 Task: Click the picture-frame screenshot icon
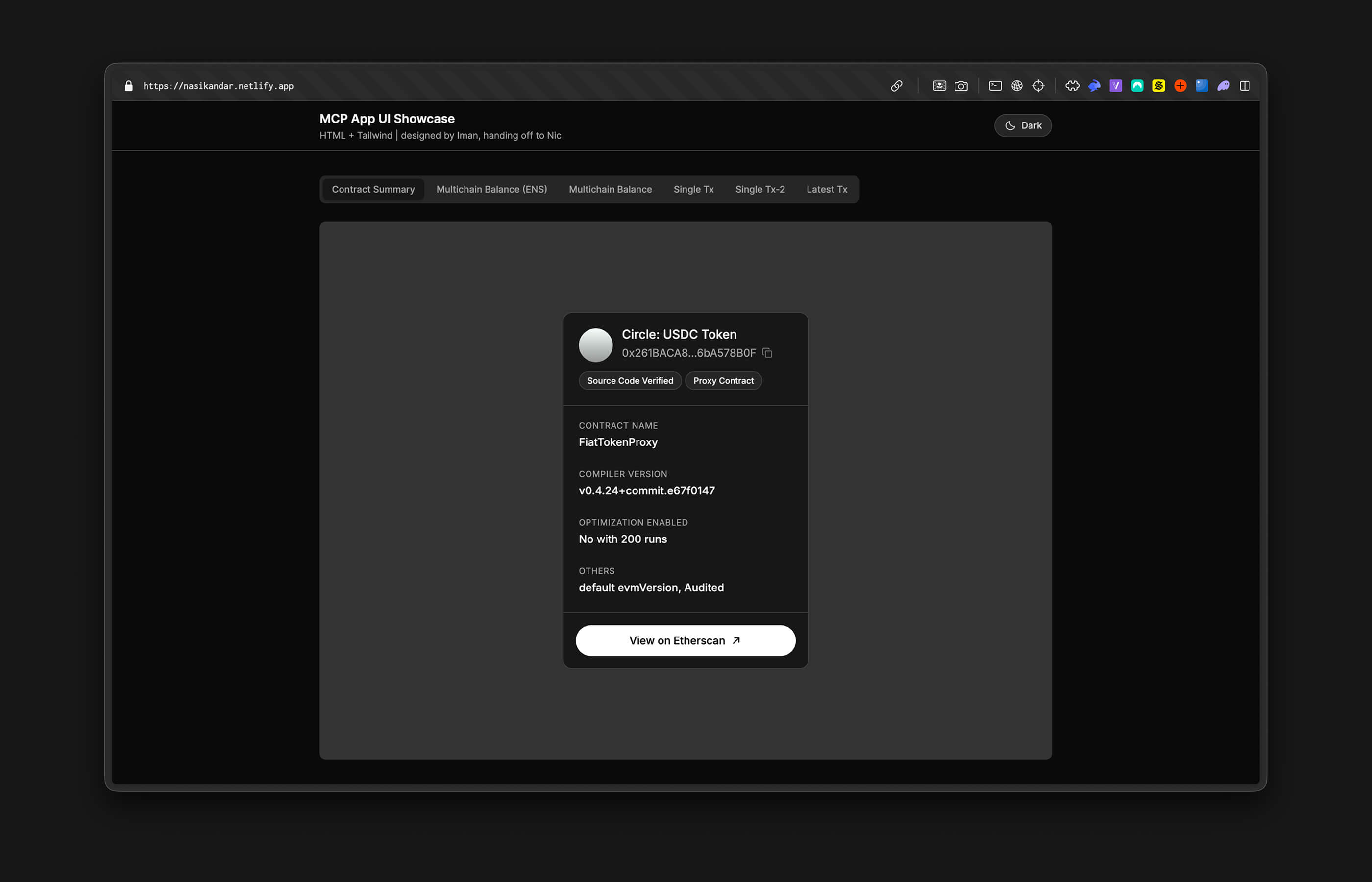tap(939, 86)
